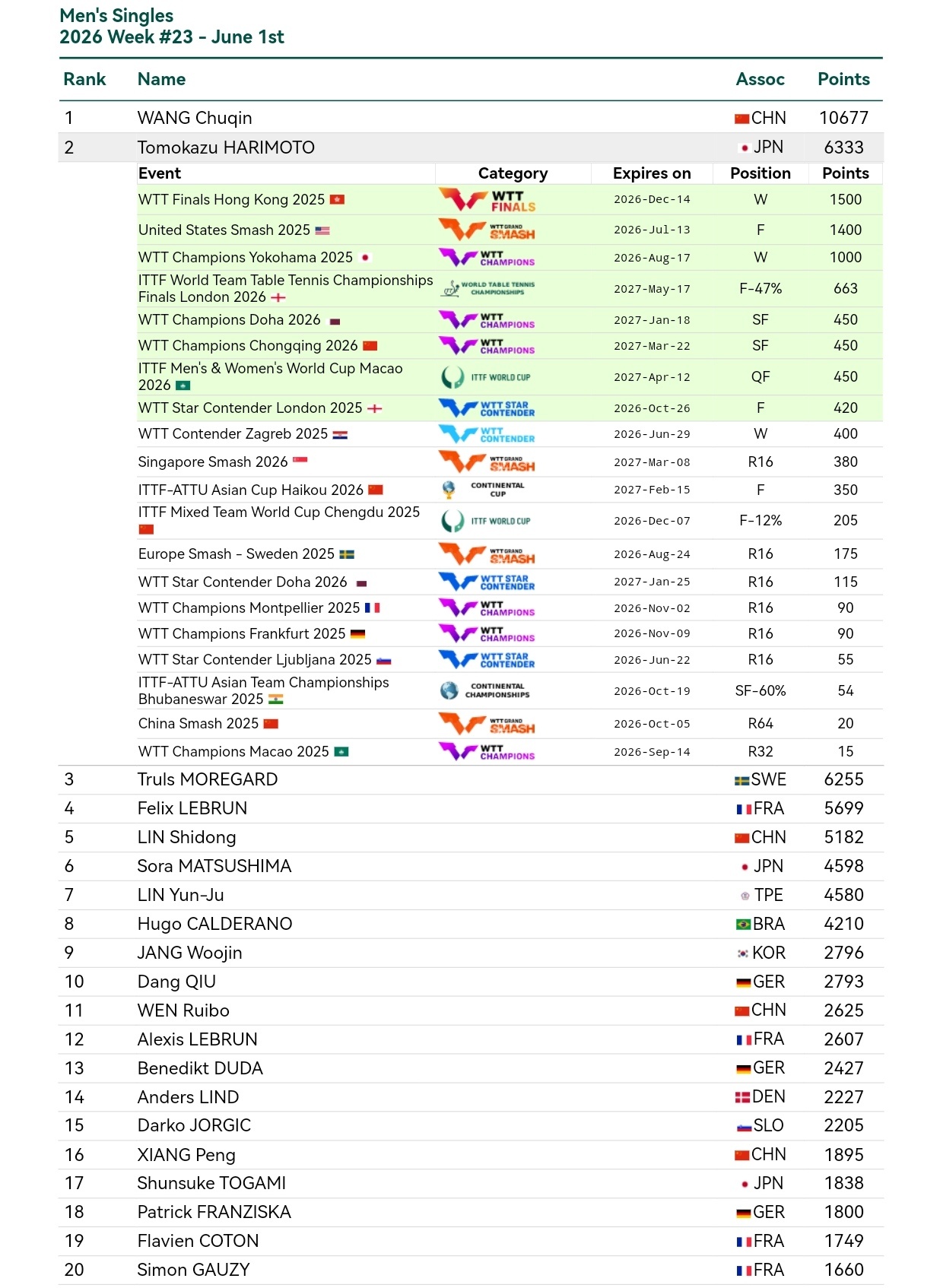Click the Event sub-table header

tap(160, 173)
